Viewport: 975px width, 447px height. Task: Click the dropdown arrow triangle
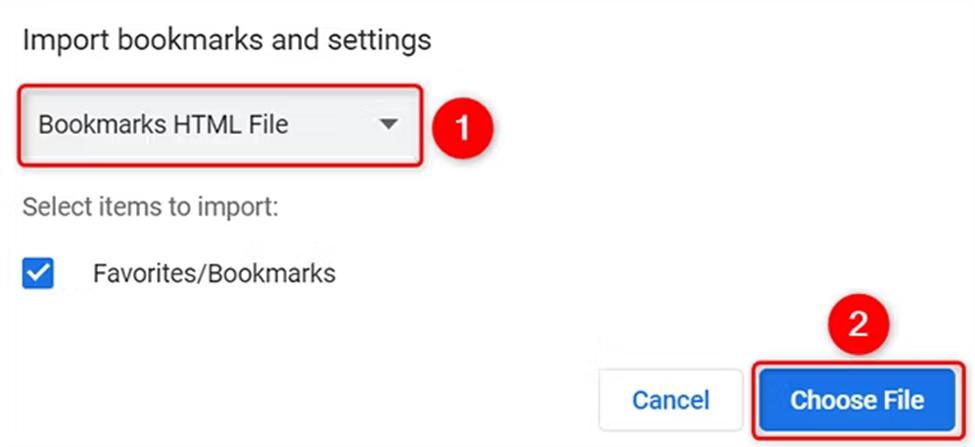tap(389, 125)
